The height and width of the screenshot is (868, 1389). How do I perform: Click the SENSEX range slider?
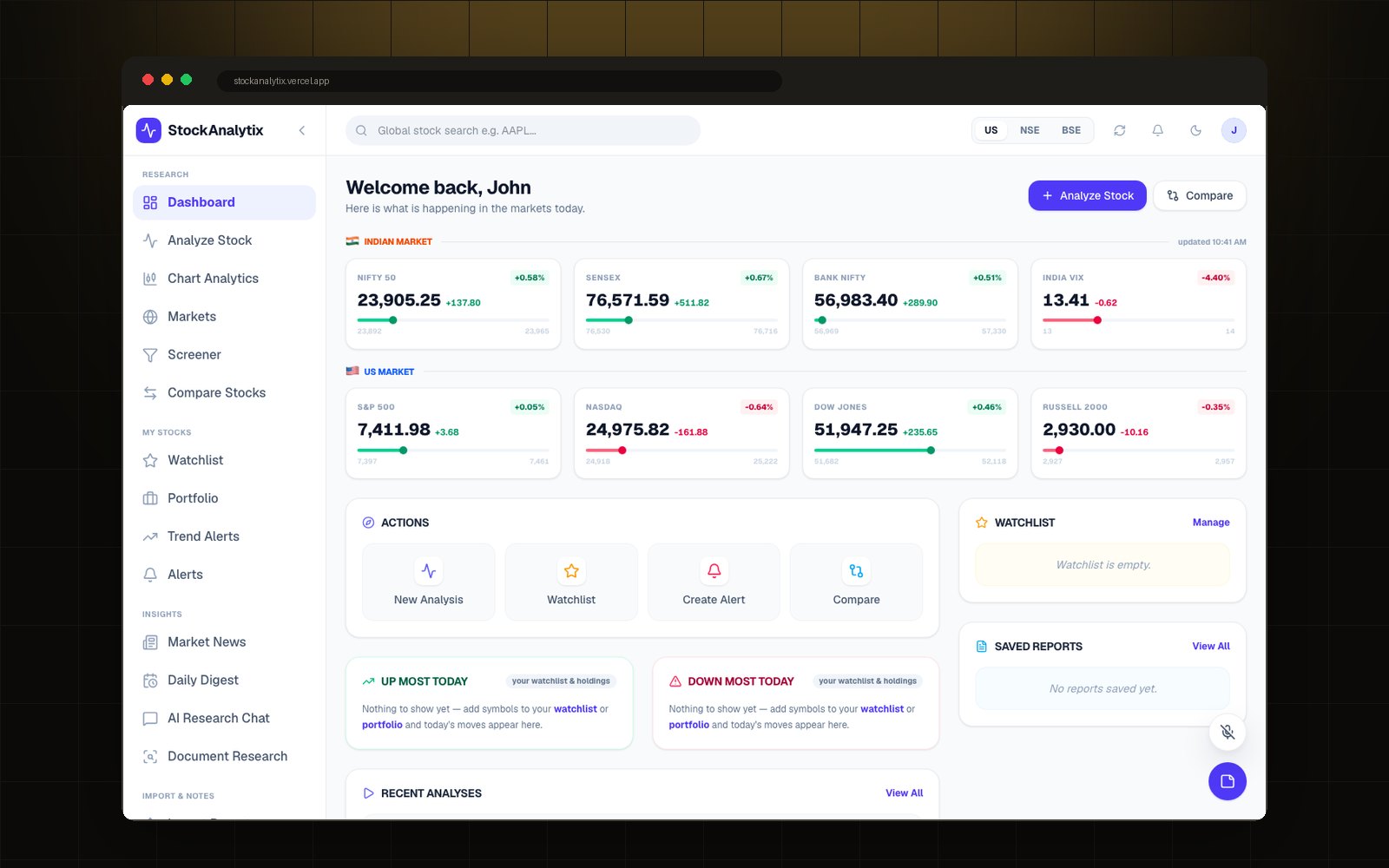pyautogui.click(x=681, y=320)
